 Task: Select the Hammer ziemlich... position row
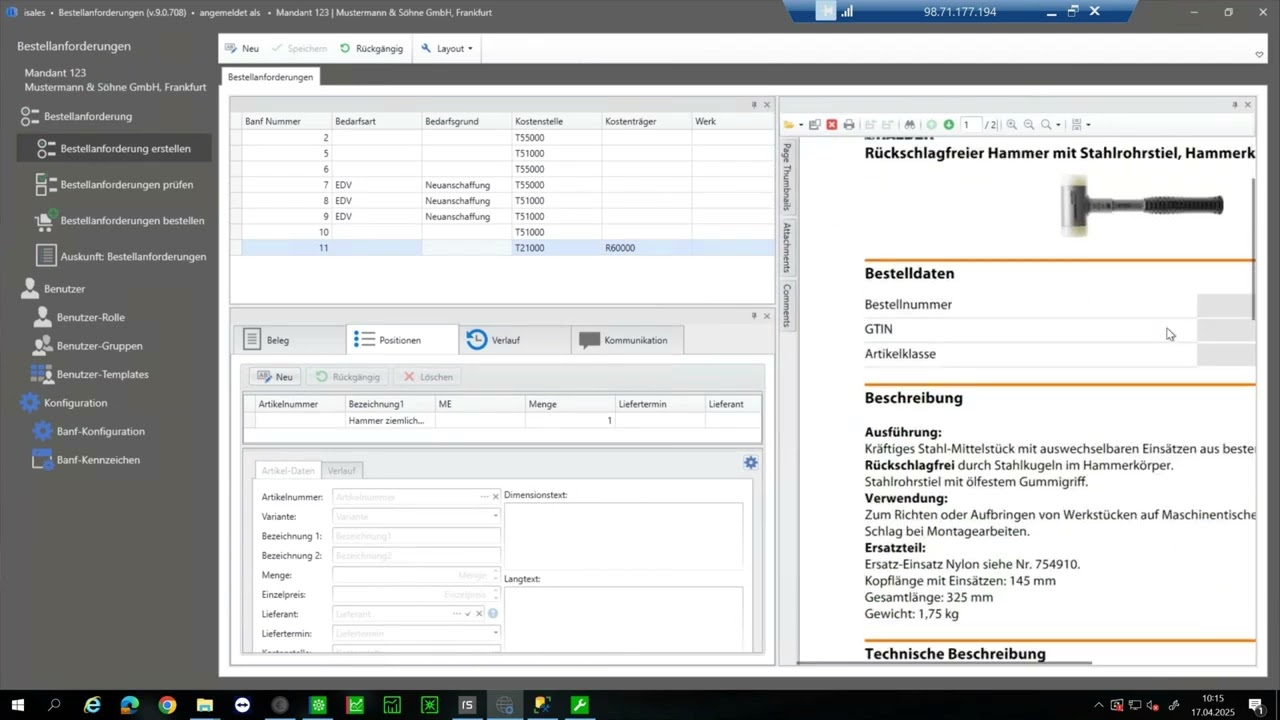click(x=502, y=421)
